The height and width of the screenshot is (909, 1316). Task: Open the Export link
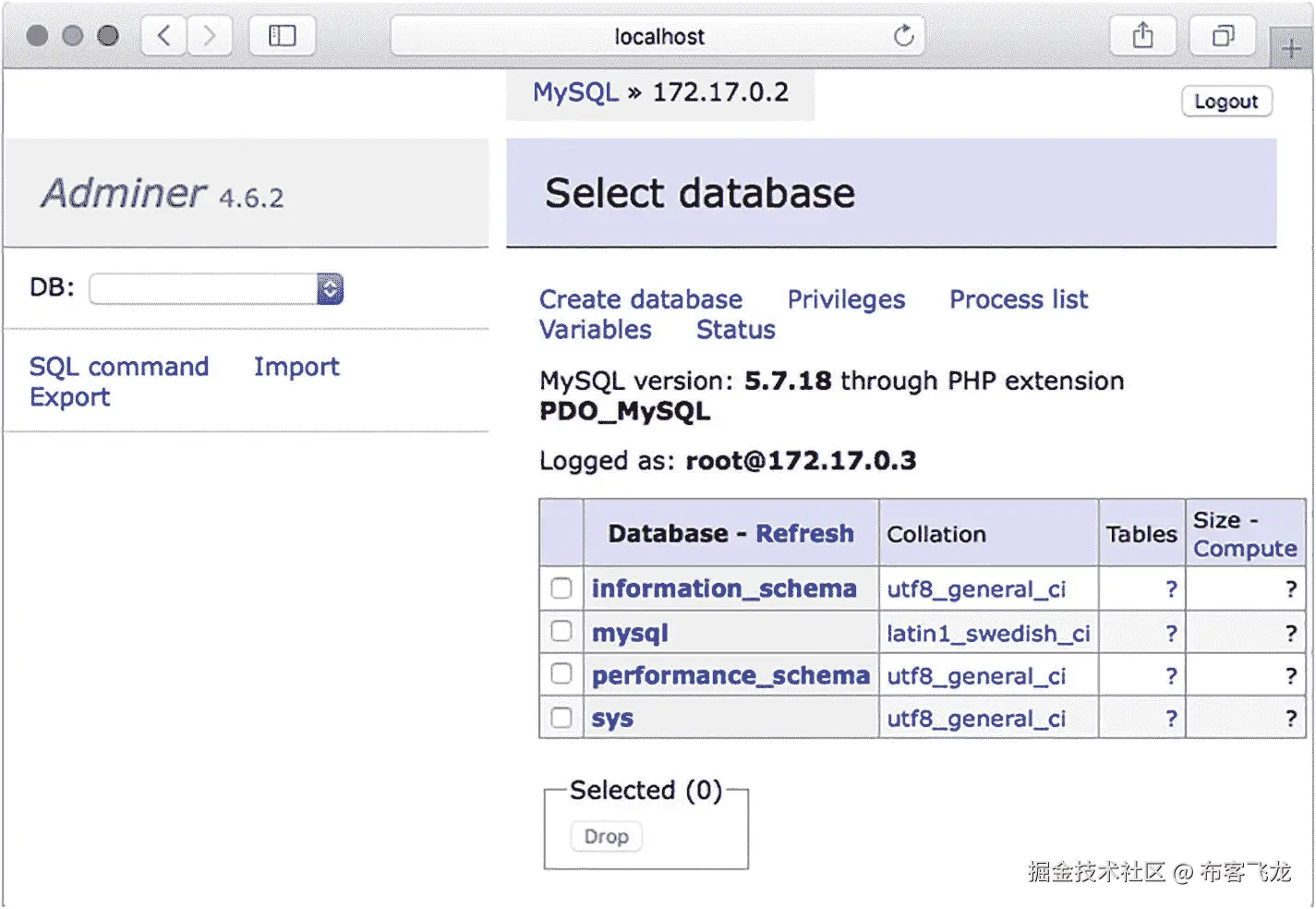coord(70,397)
